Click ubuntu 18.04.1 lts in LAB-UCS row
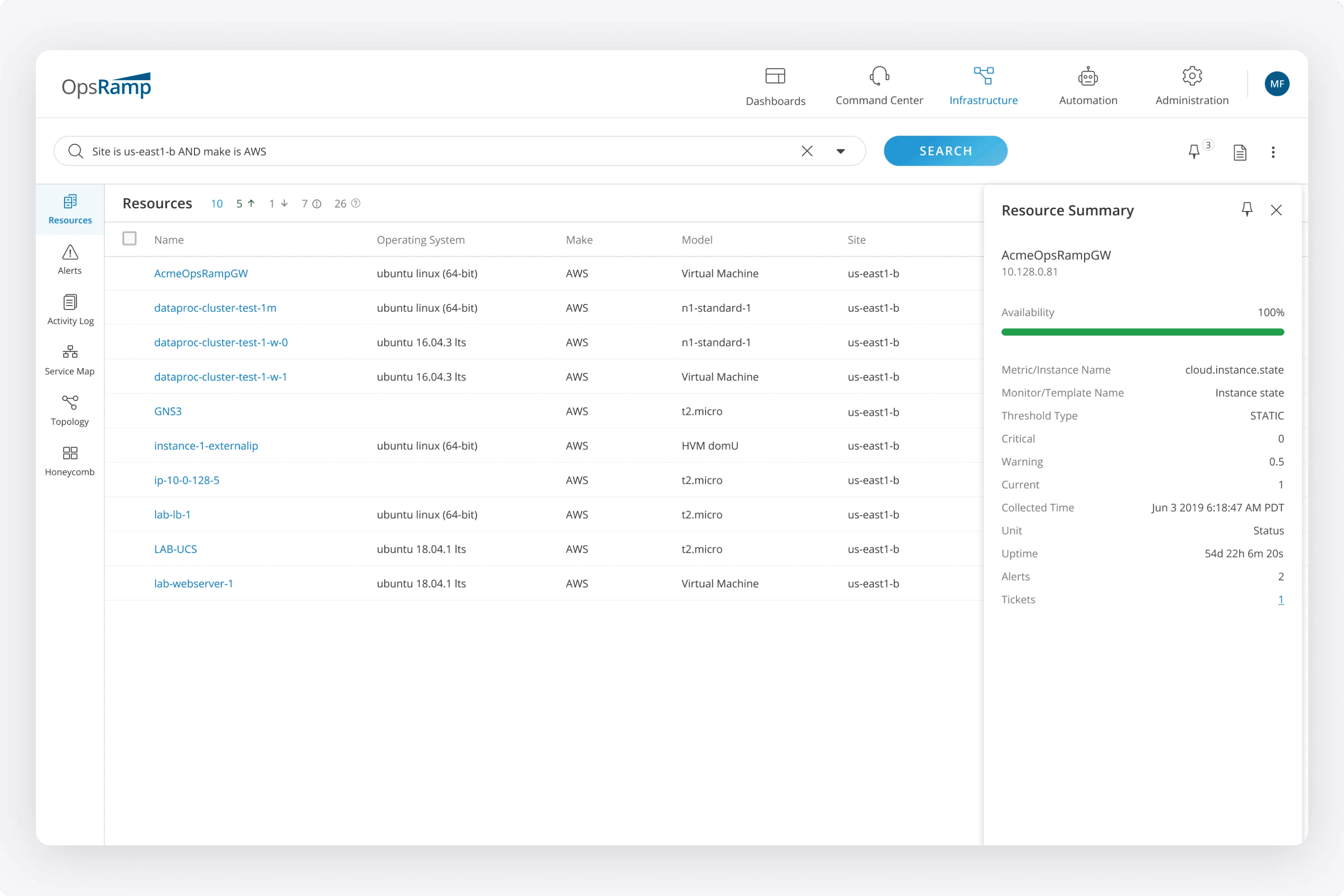 421,549
